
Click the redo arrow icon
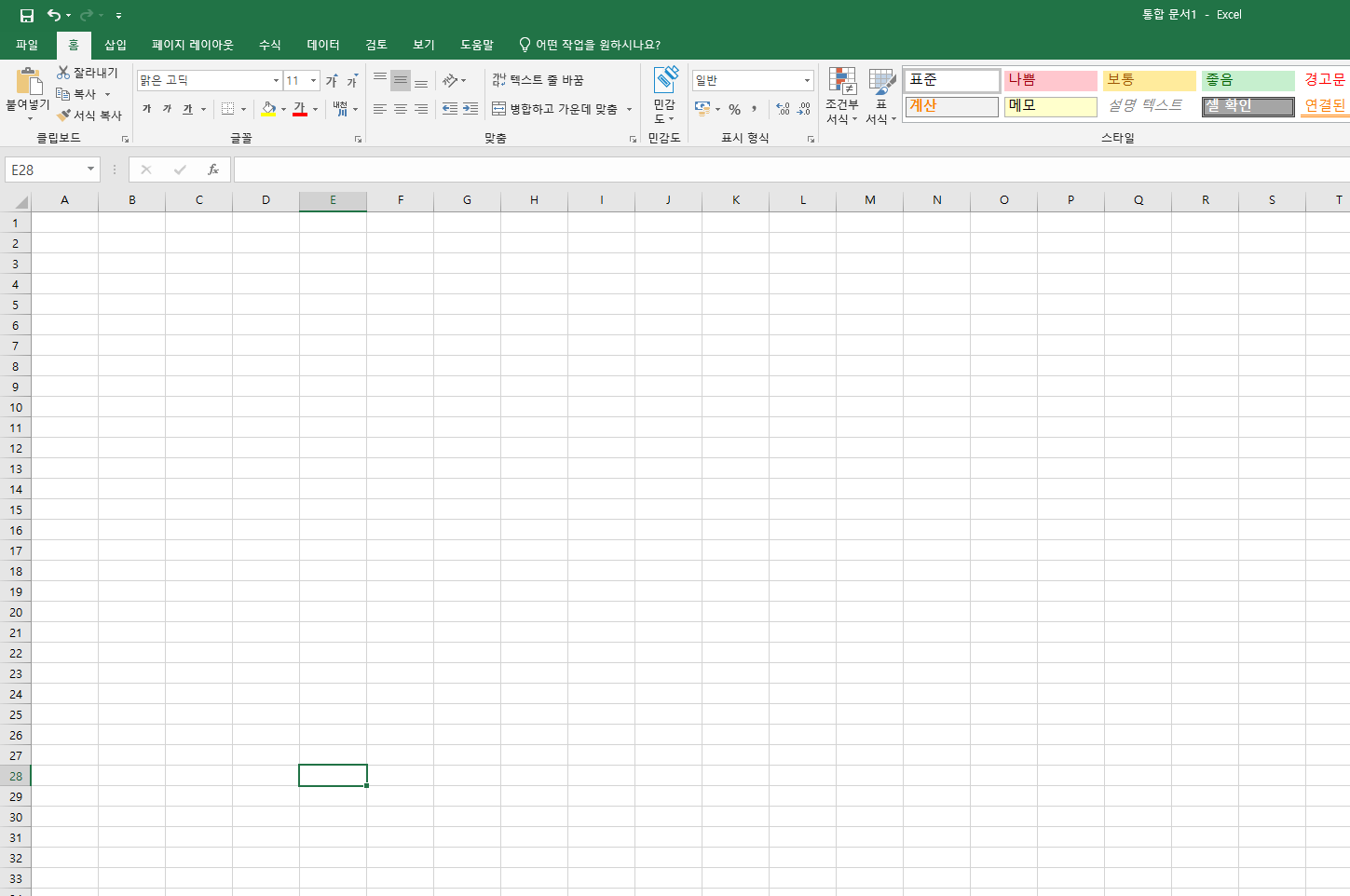[87, 15]
